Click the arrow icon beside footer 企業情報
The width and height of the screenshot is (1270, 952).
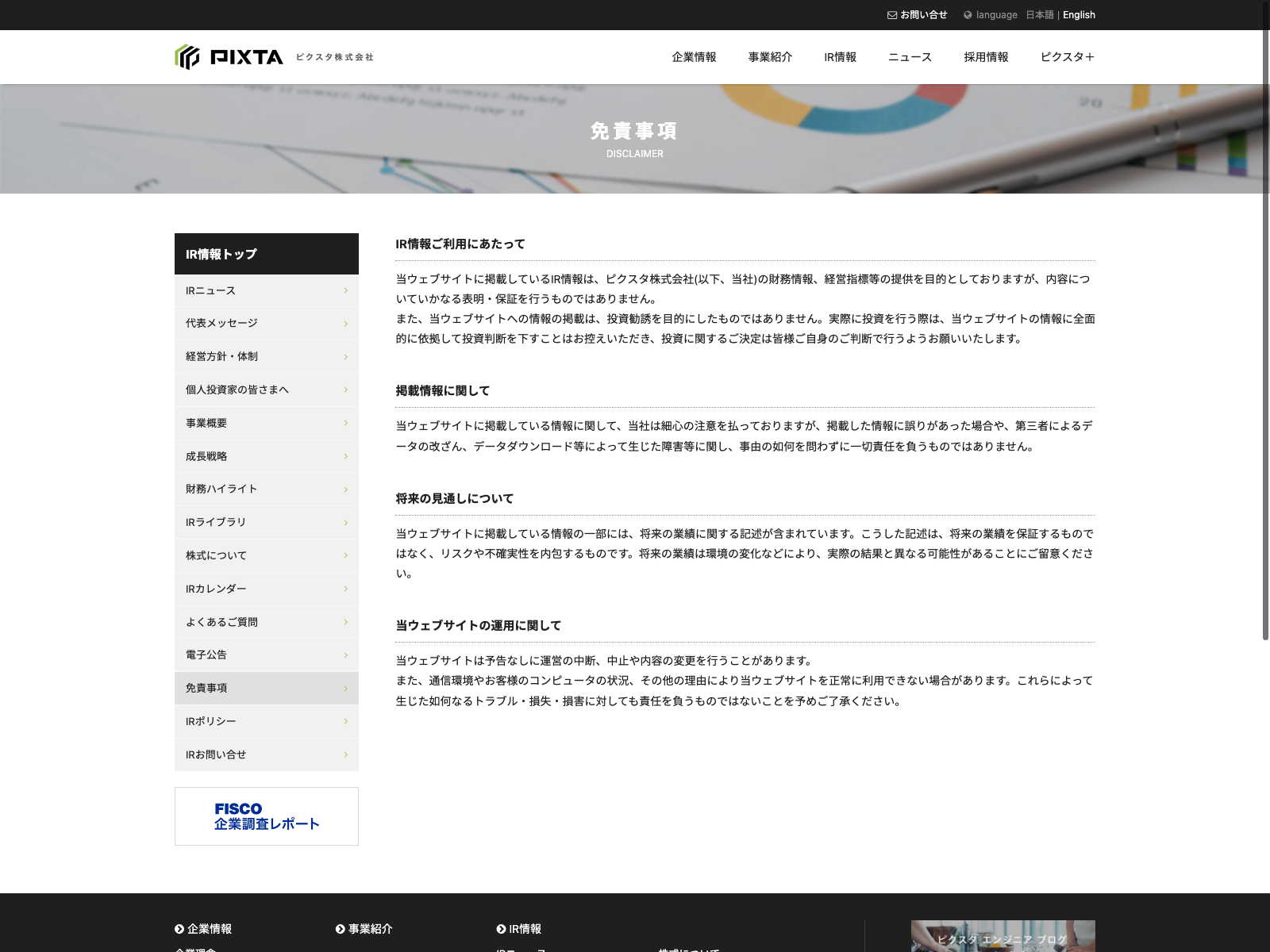179,929
